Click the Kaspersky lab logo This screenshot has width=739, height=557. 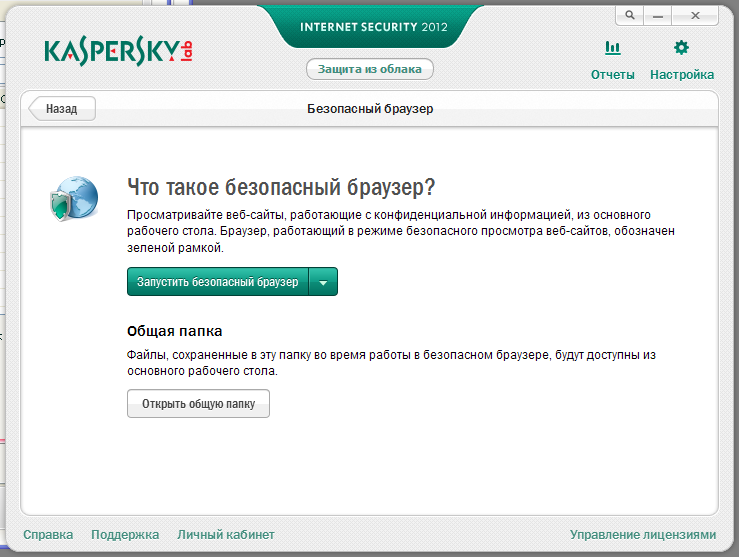tap(118, 51)
